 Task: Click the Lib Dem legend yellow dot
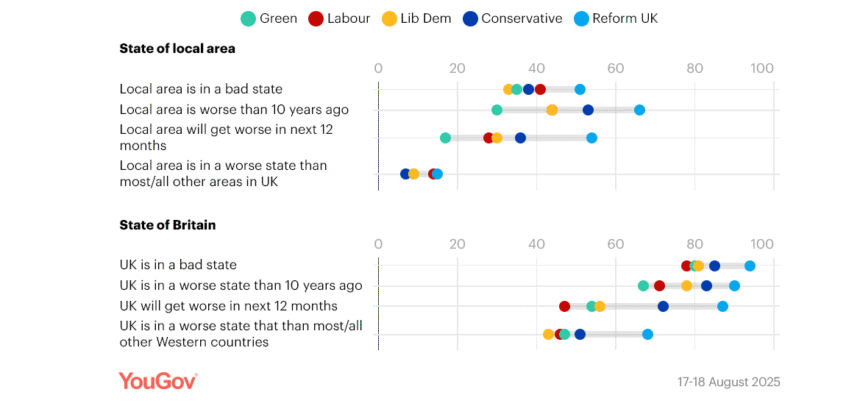(x=390, y=19)
